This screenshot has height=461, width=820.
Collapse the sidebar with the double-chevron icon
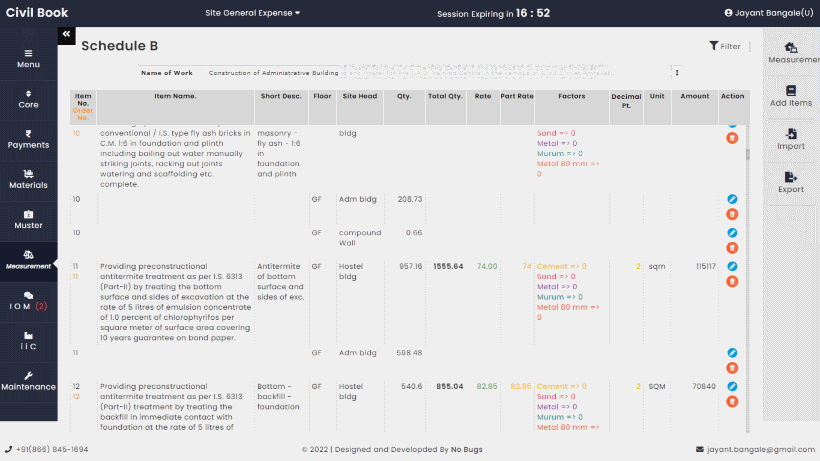(66, 34)
